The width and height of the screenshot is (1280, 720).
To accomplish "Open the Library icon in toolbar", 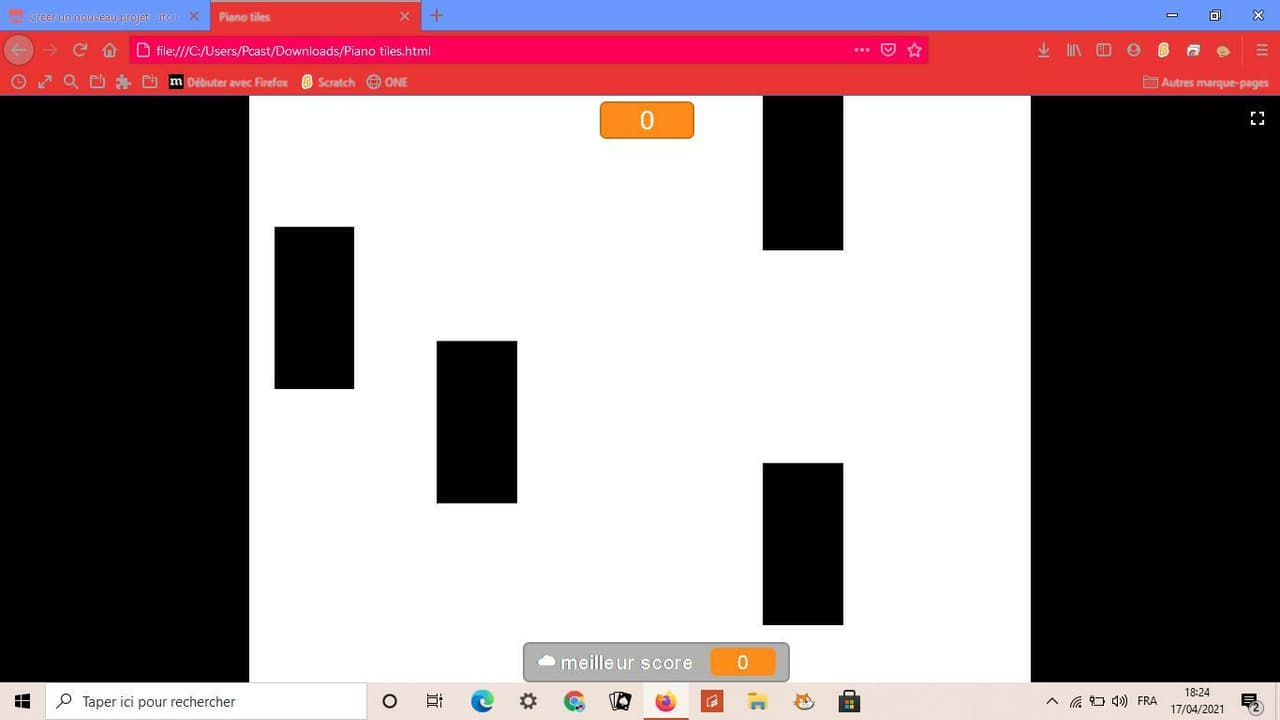I will pos(1073,50).
